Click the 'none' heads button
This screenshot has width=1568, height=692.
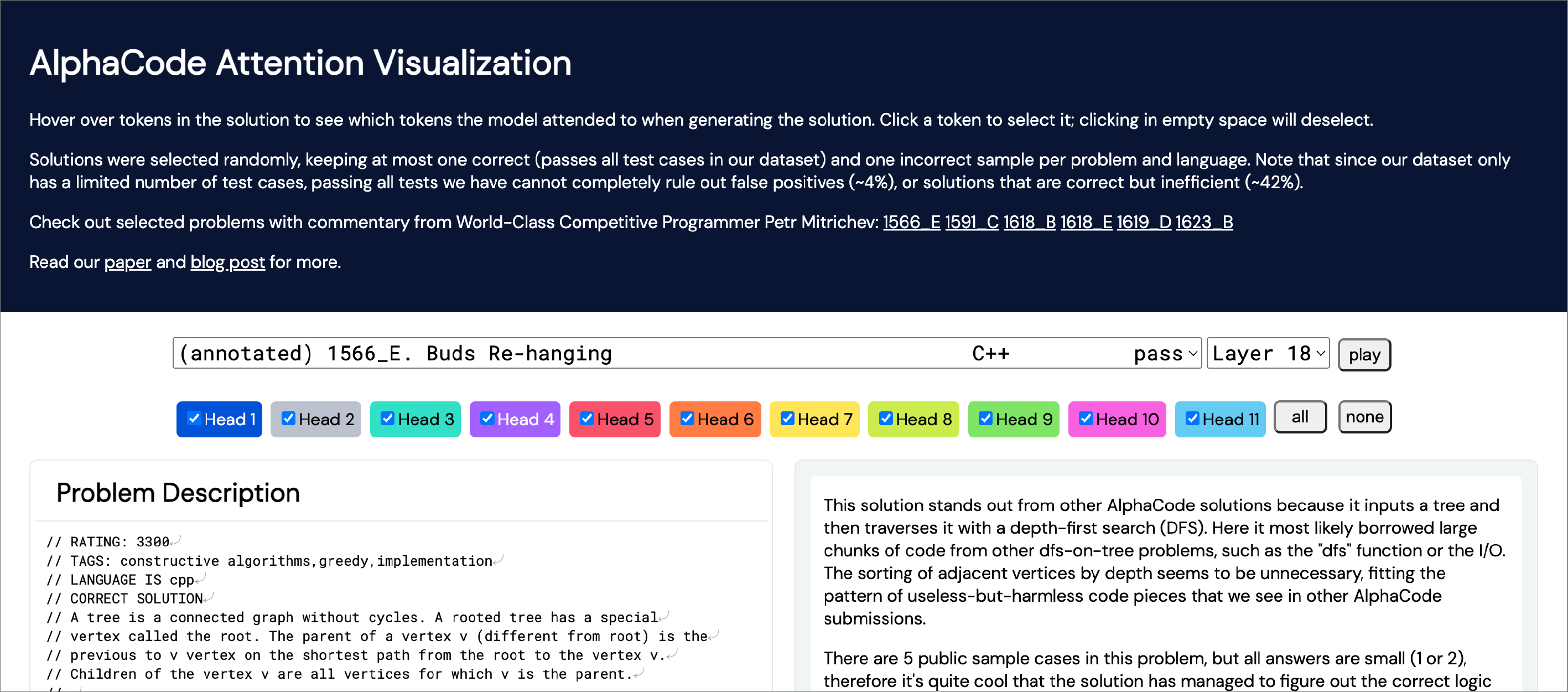point(1365,417)
